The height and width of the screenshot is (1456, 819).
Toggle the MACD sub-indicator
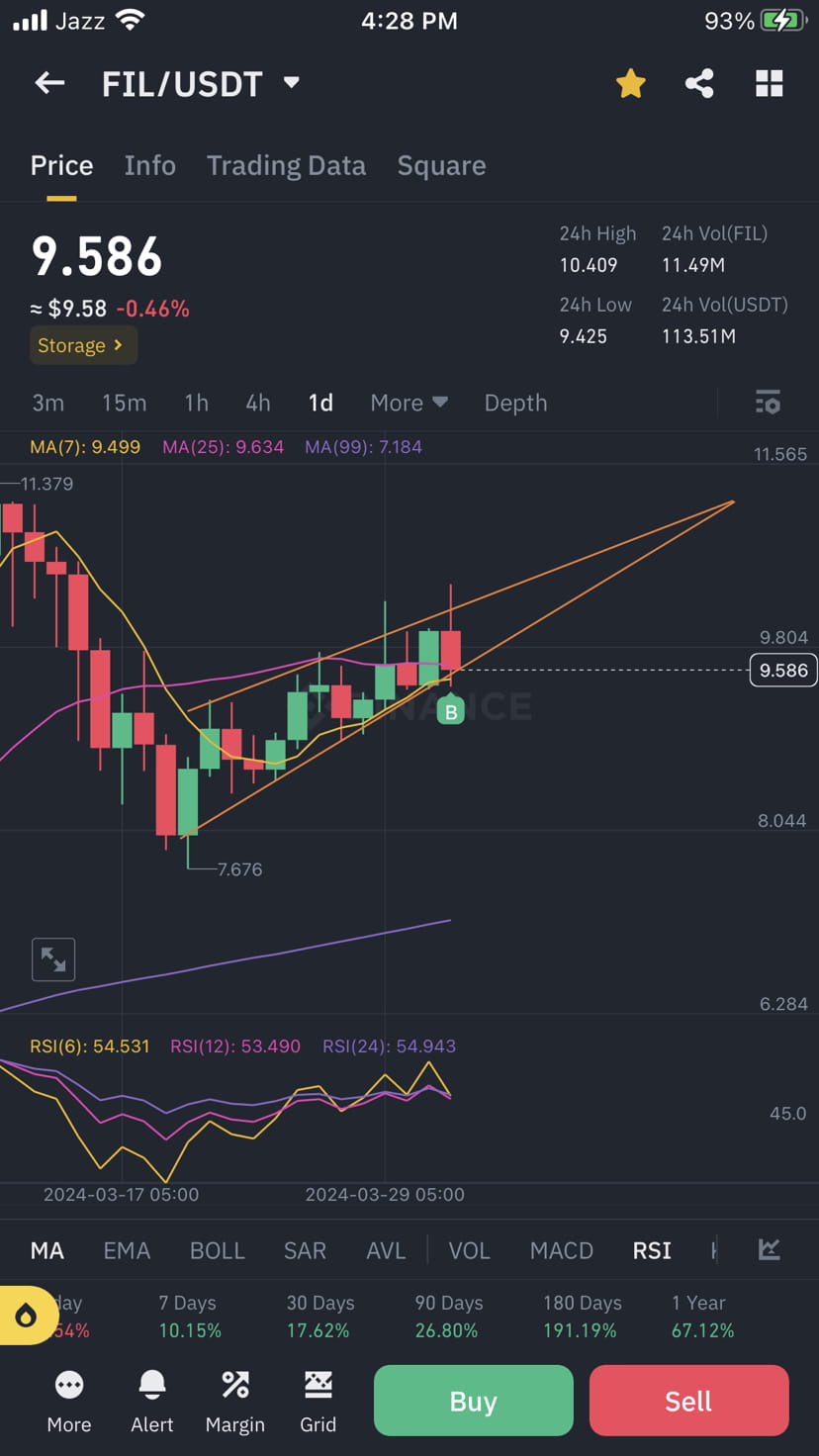(x=561, y=1250)
